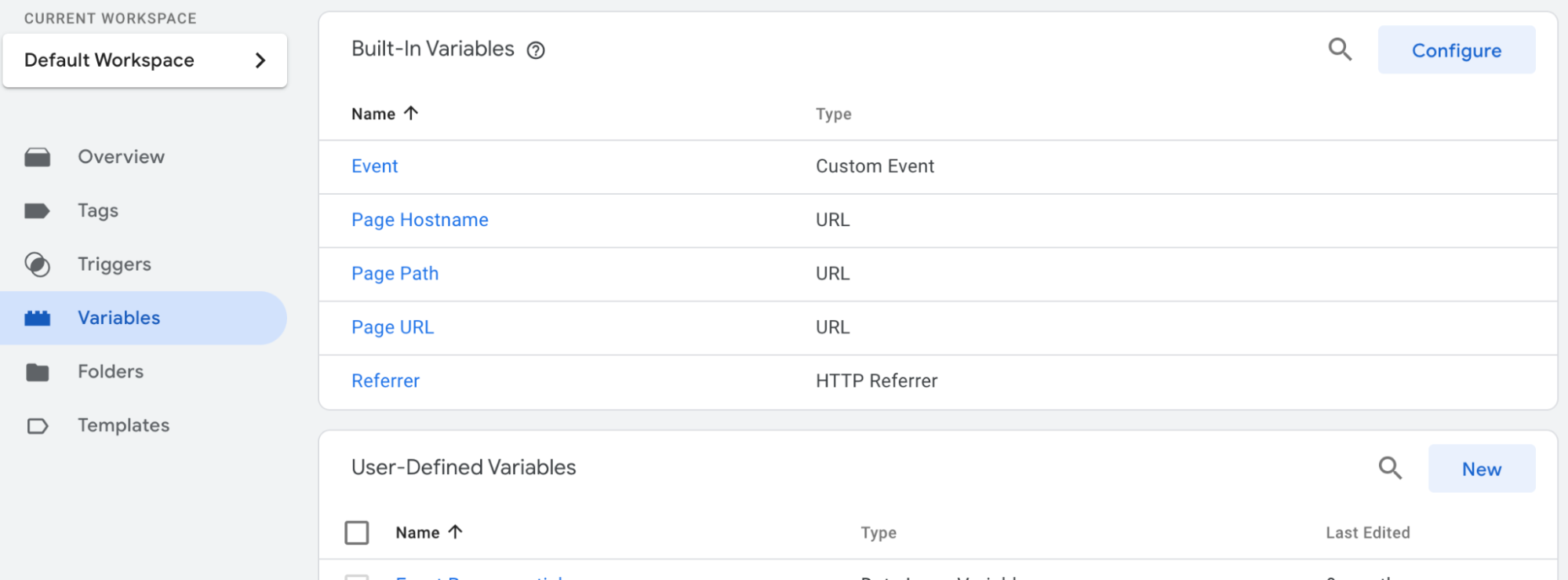Screen dimensions: 1568x580
Task: Click the Folders icon in sidebar
Action: click(x=37, y=372)
